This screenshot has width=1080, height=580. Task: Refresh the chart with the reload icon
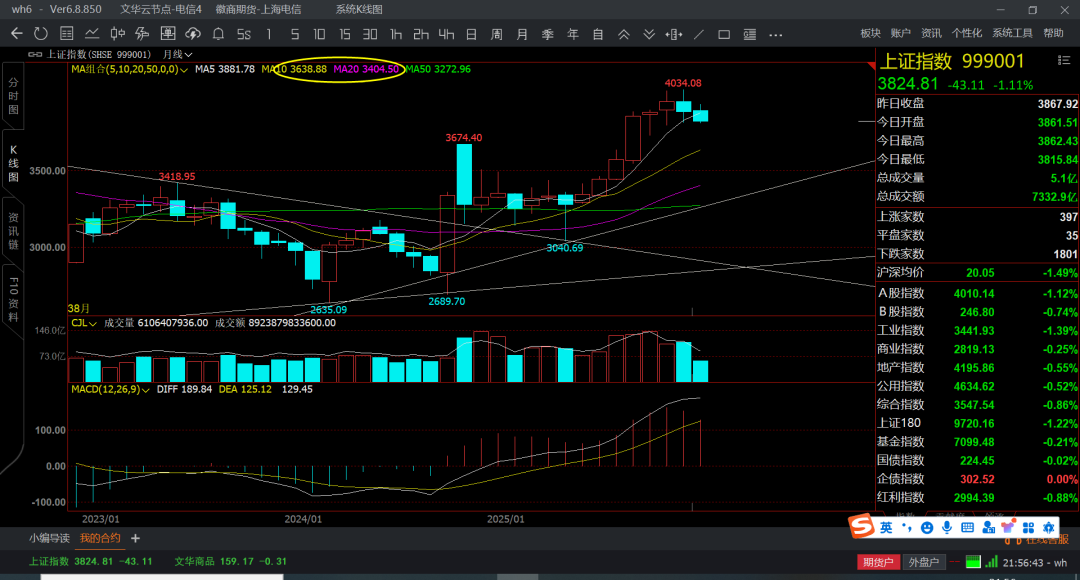pyautogui.click(x=41, y=33)
